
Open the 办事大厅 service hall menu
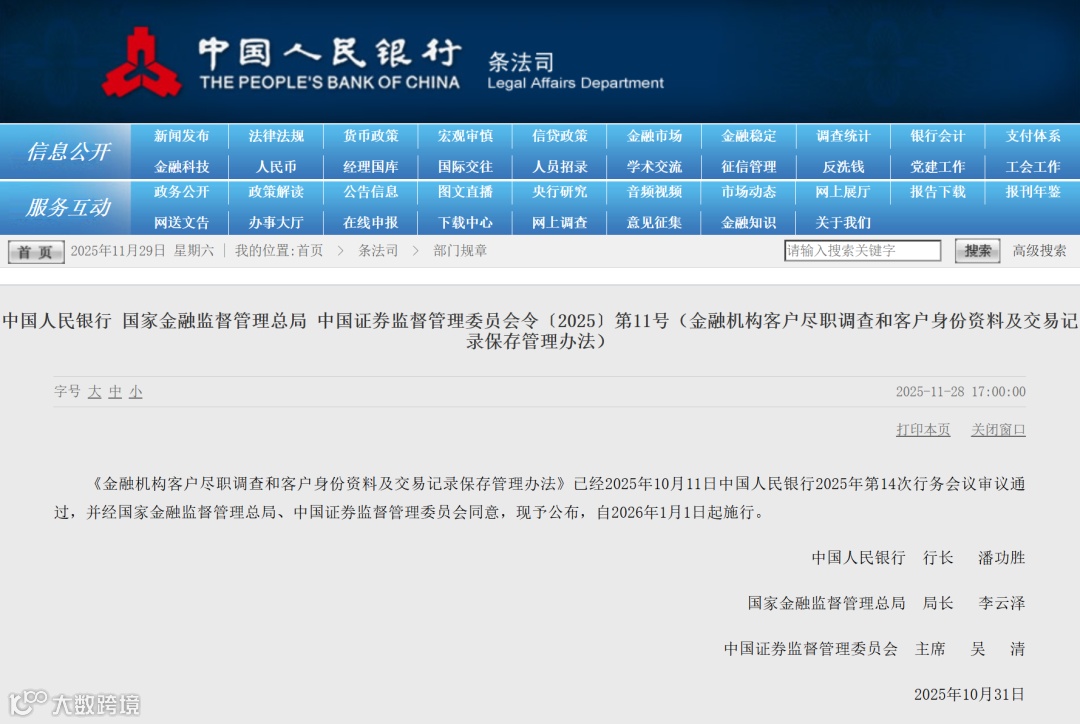pyautogui.click(x=275, y=221)
